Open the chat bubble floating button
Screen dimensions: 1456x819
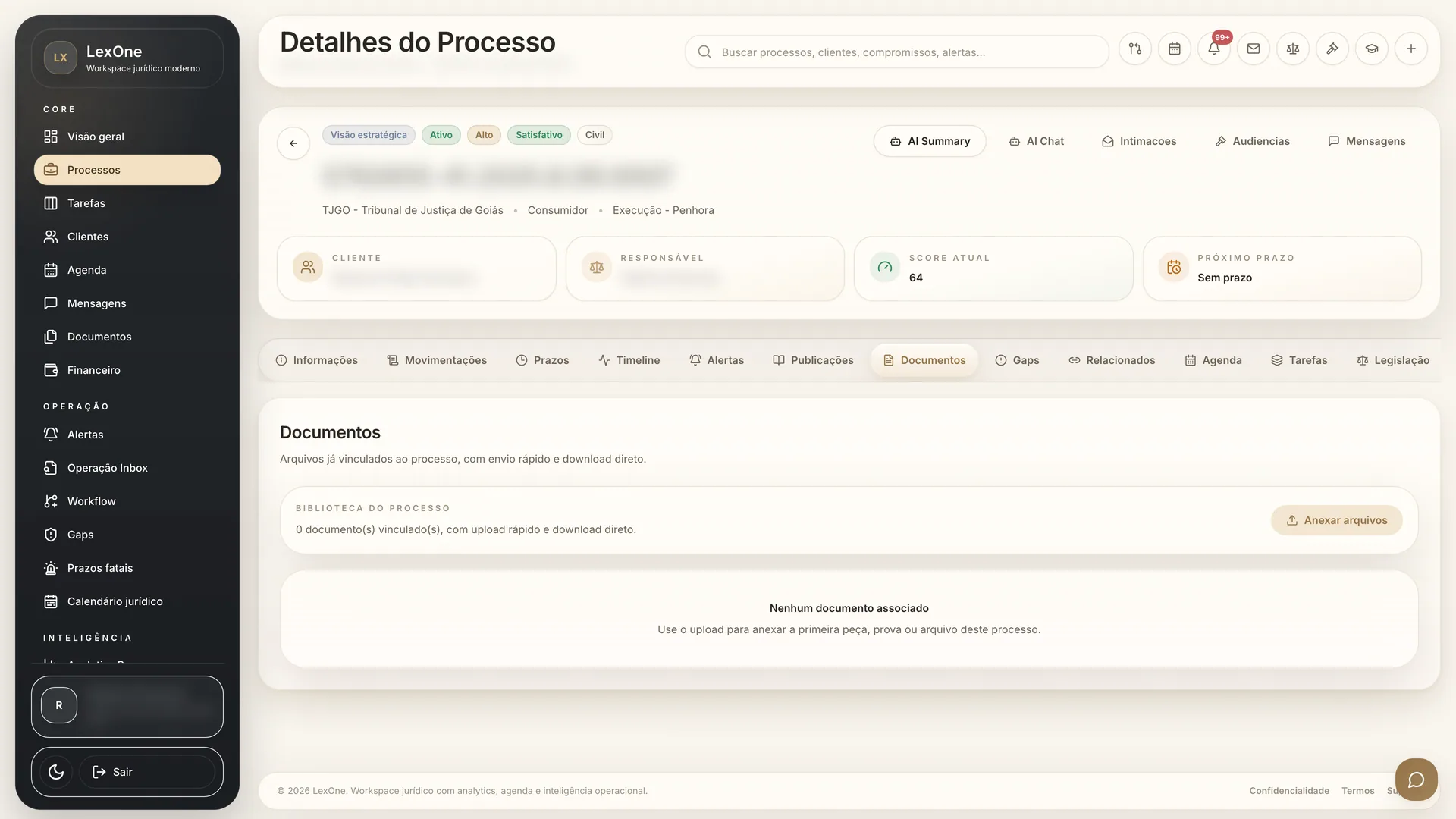[x=1416, y=780]
